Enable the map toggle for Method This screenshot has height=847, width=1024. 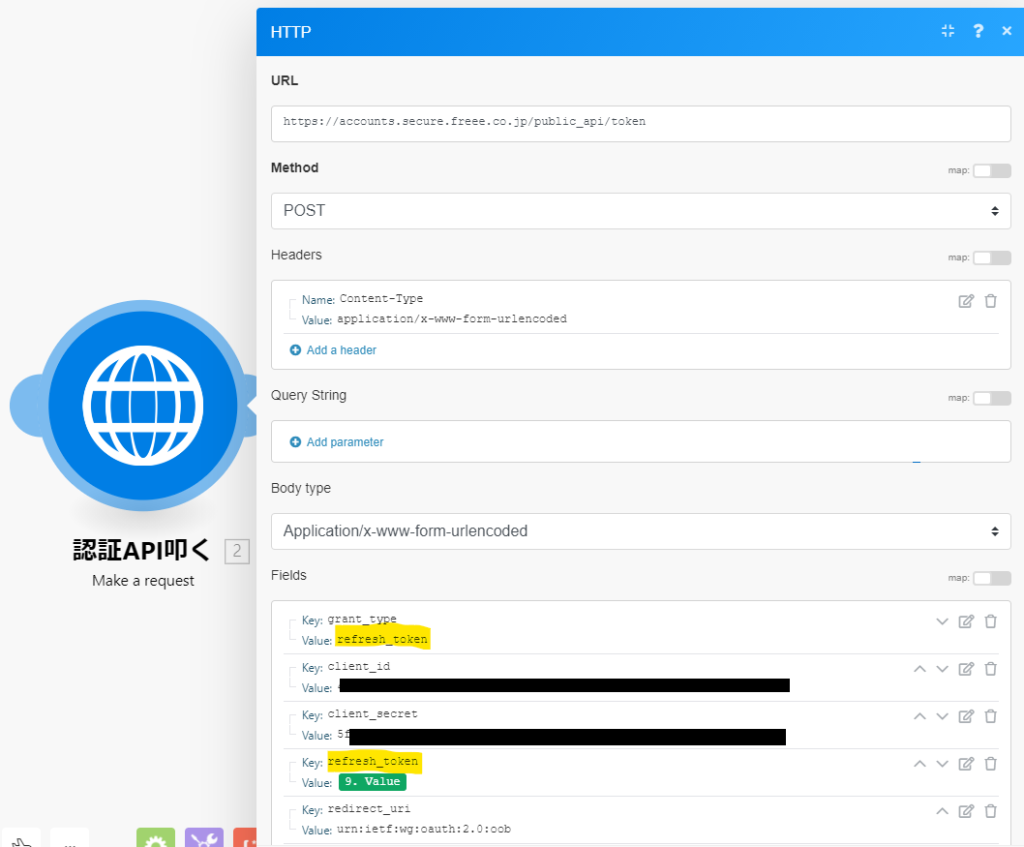click(991, 170)
